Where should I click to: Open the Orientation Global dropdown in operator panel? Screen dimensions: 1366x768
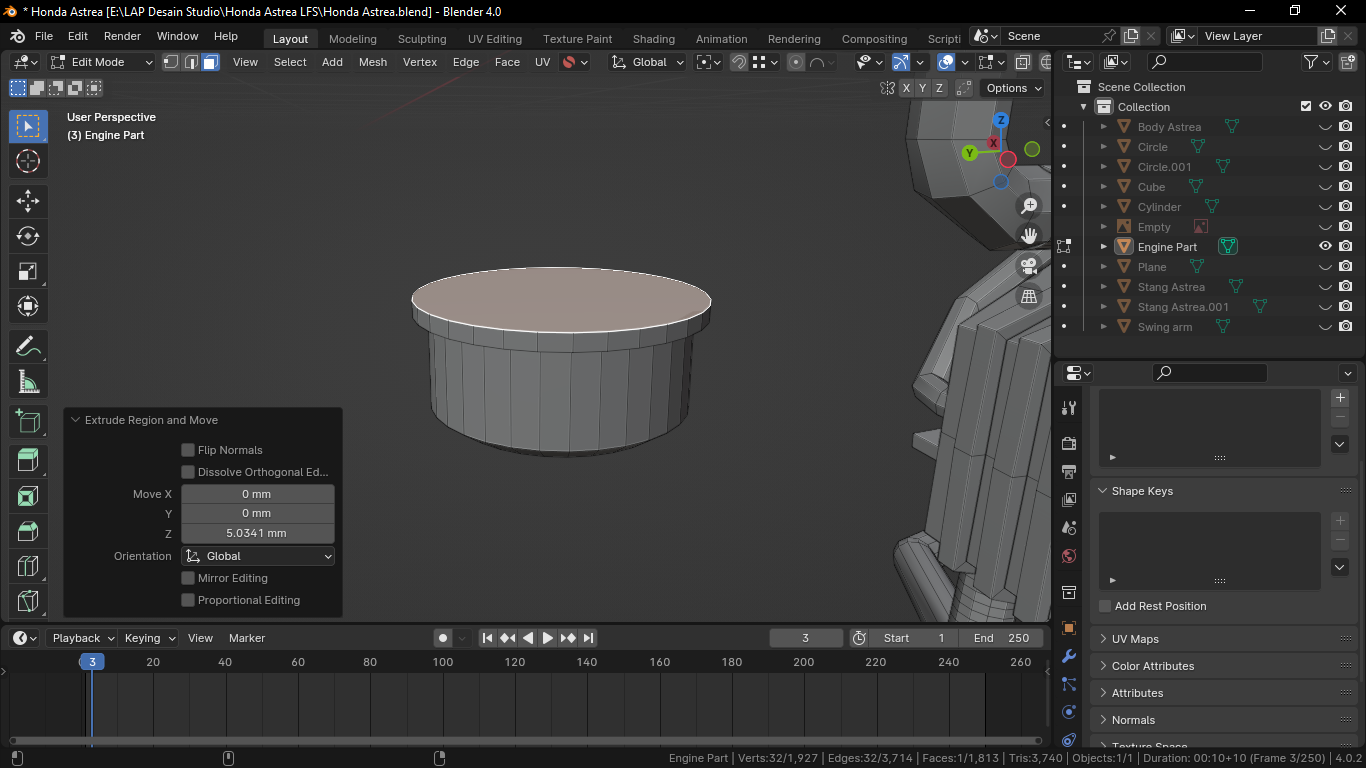click(x=258, y=556)
